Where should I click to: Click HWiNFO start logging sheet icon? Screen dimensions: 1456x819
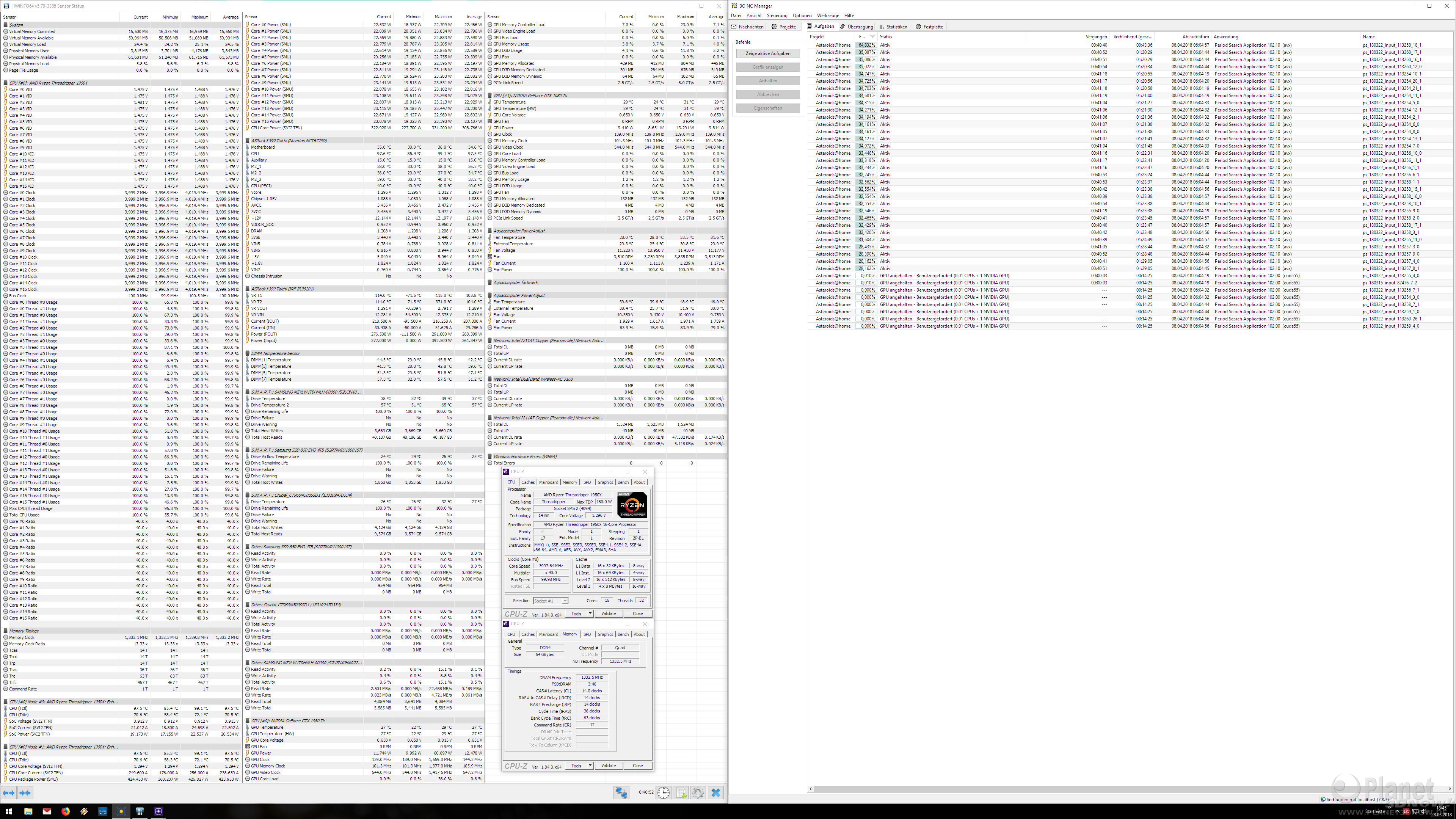(x=681, y=793)
